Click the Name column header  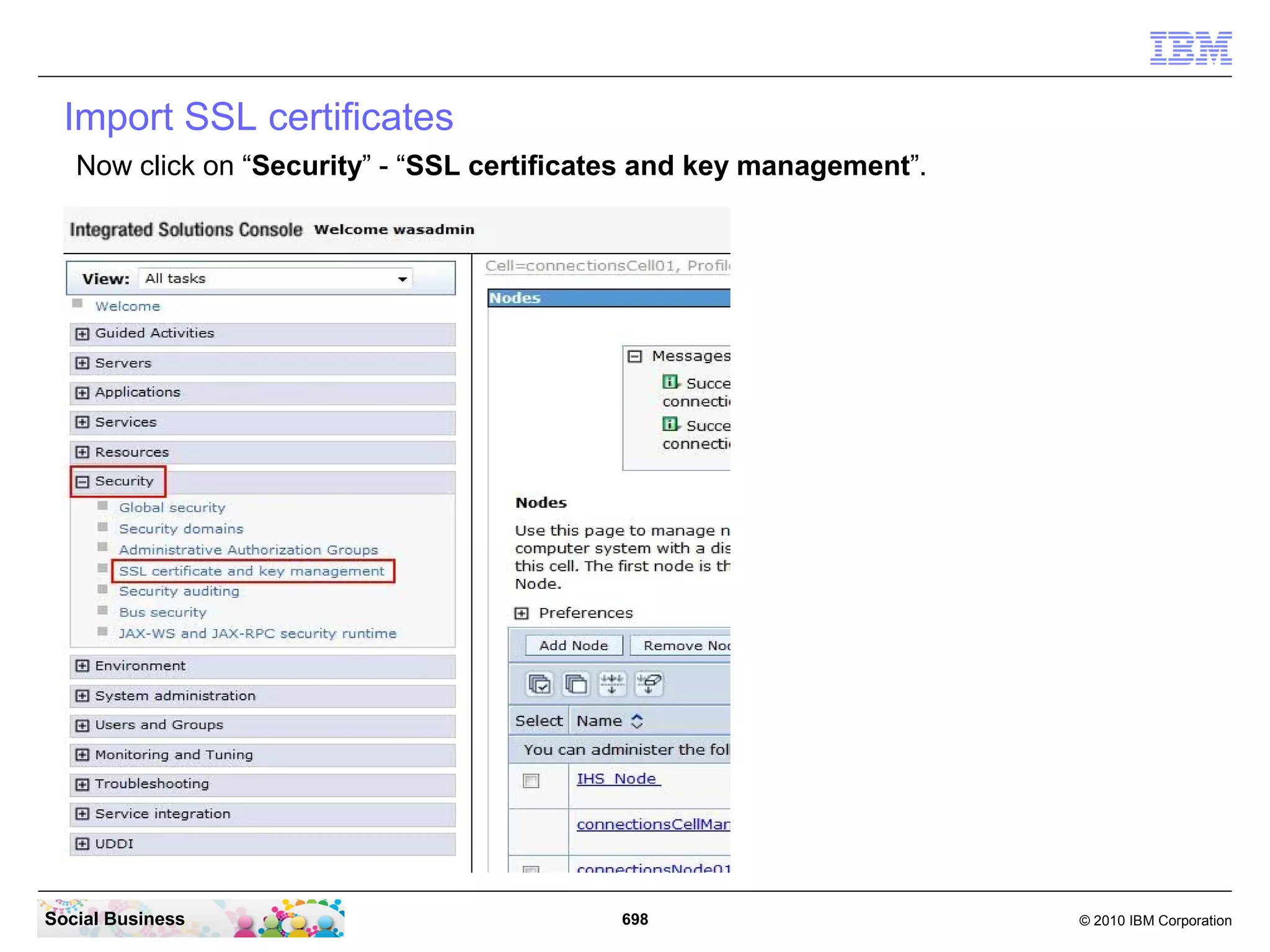(599, 721)
